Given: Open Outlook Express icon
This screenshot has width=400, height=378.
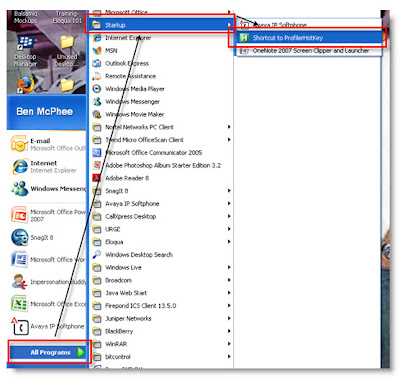Looking at the screenshot, I should pyautogui.click(x=97, y=63).
